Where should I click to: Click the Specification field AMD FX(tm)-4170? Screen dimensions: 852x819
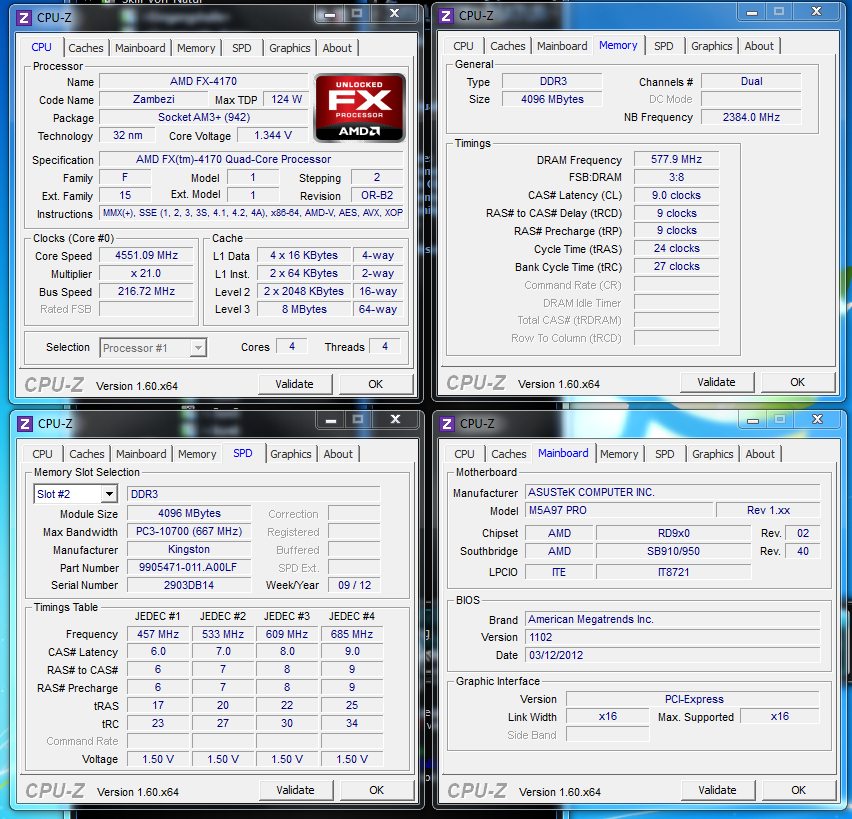point(251,159)
